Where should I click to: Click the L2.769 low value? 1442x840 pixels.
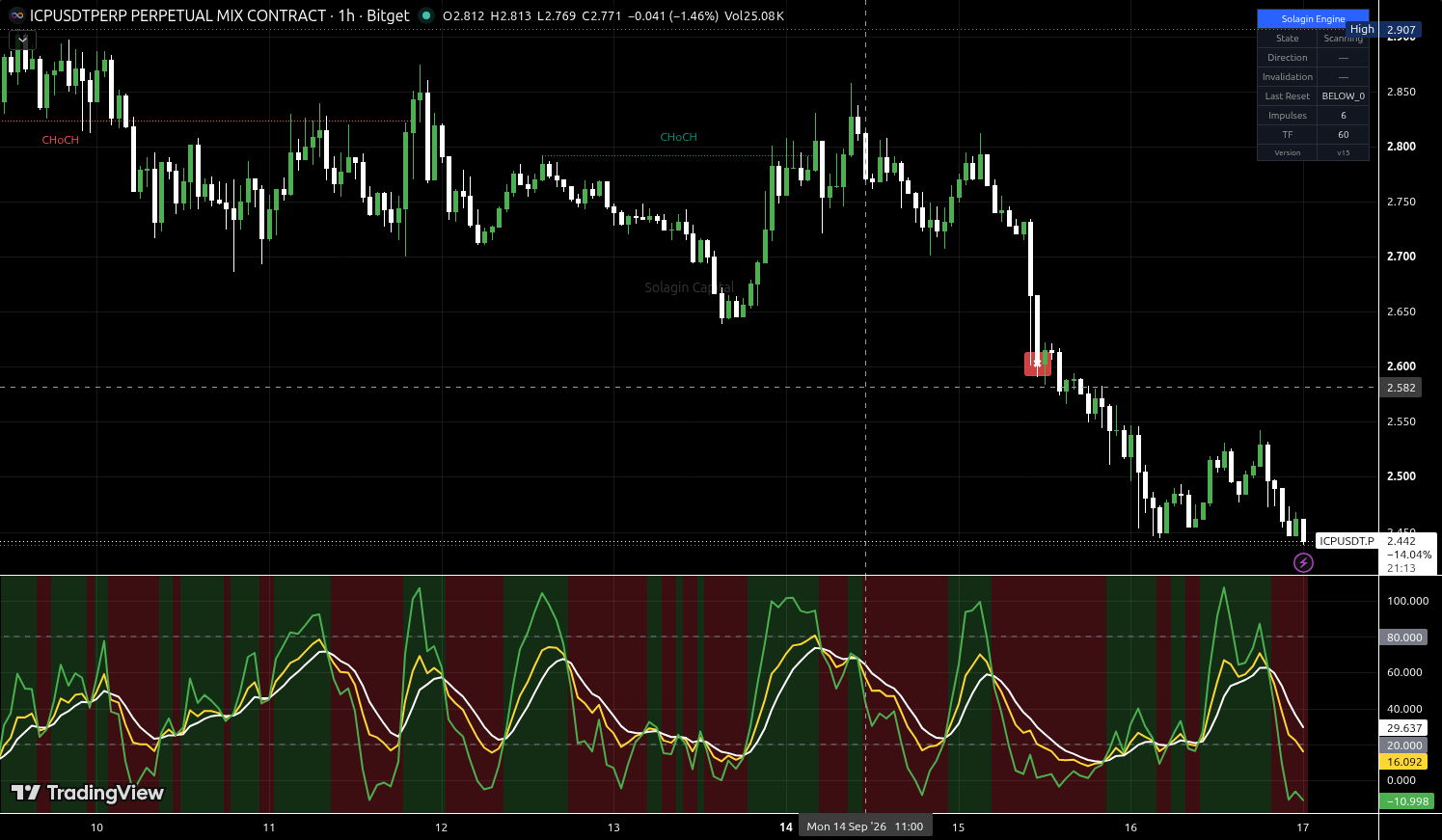coord(557,16)
